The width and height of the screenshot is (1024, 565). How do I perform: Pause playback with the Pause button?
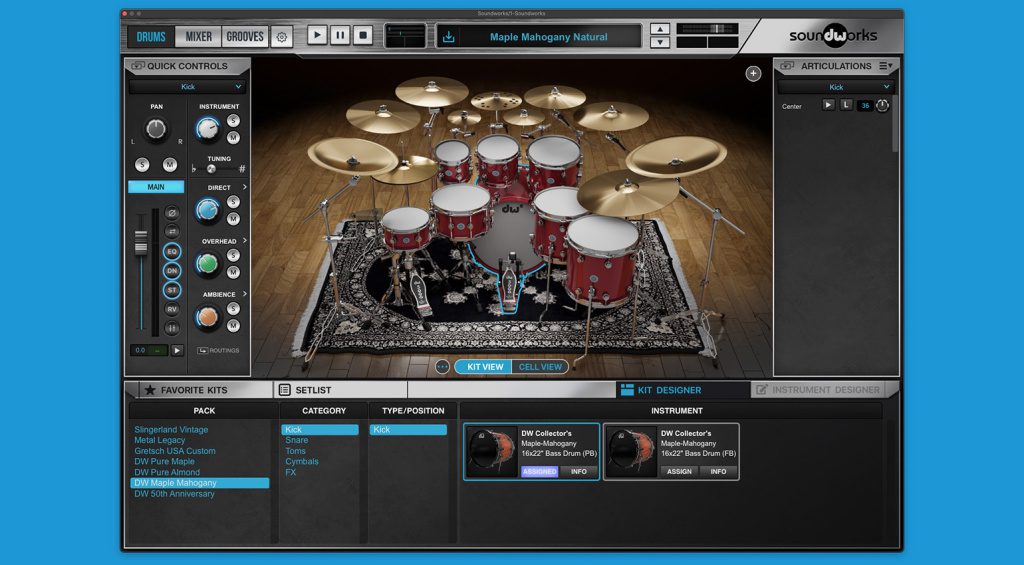(x=340, y=35)
